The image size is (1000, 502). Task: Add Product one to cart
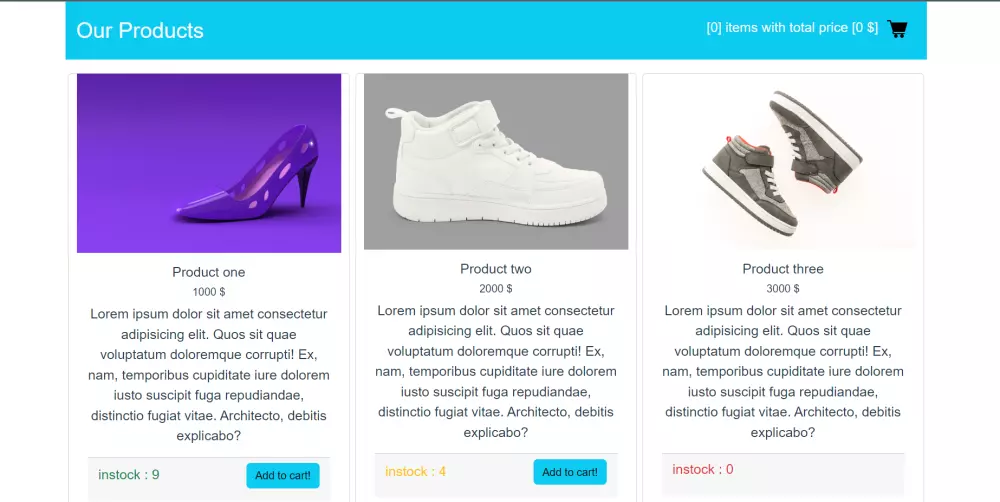click(282, 476)
